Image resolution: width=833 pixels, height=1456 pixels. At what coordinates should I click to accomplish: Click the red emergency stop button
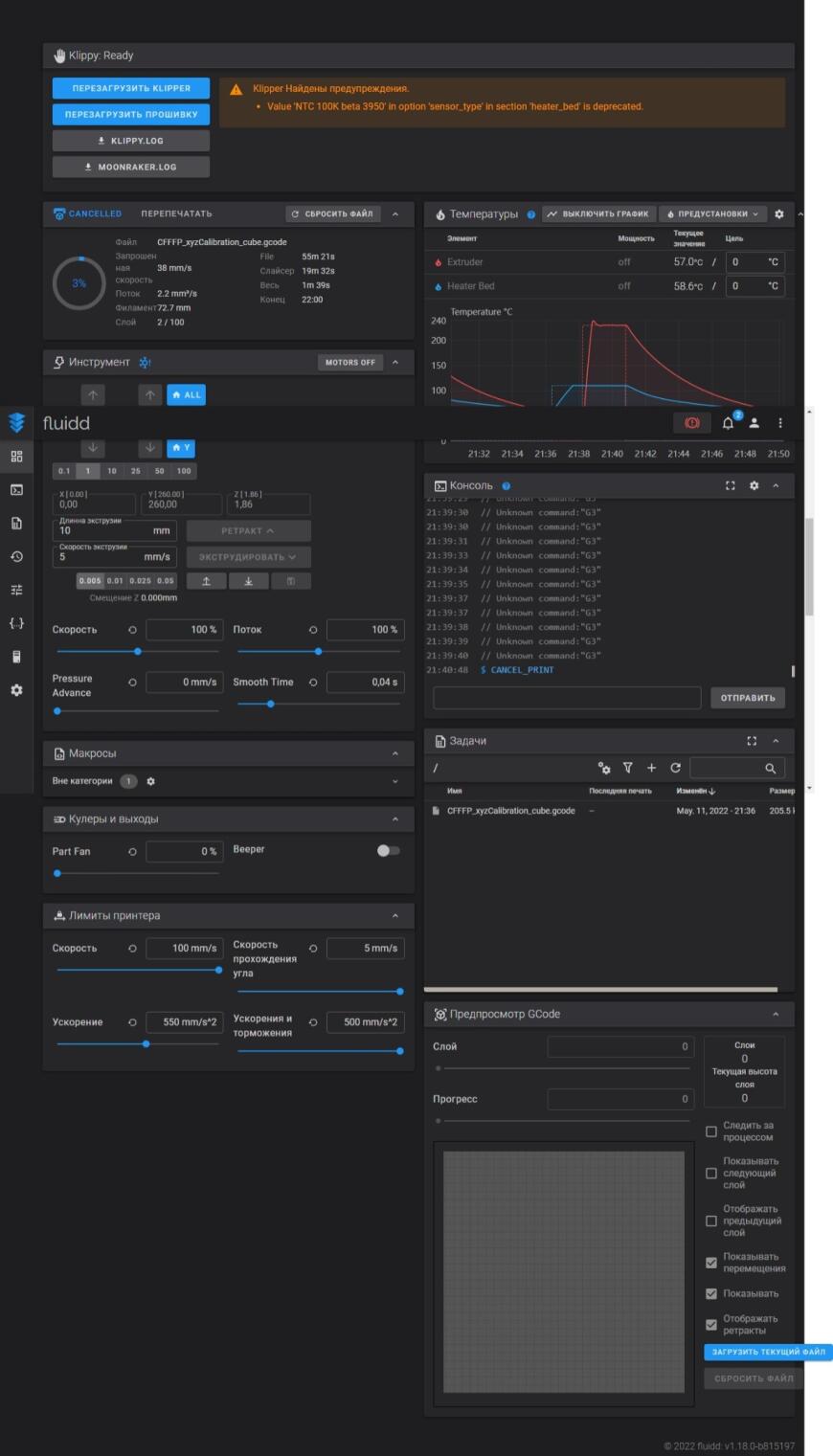pyautogui.click(x=692, y=422)
